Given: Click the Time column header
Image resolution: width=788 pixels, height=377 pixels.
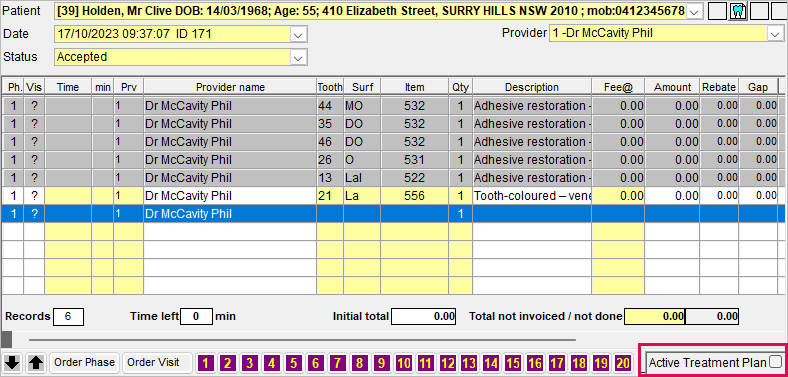Looking at the screenshot, I should click(x=68, y=87).
